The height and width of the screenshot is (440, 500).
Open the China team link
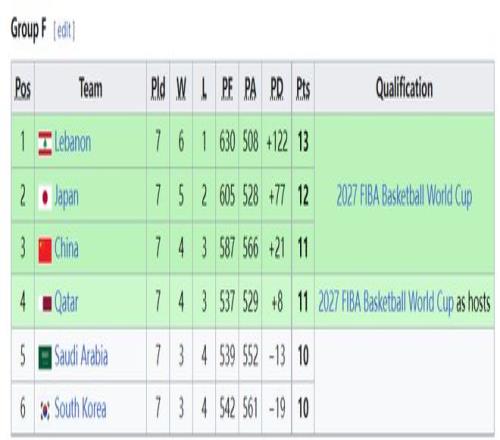click(x=67, y=249)
